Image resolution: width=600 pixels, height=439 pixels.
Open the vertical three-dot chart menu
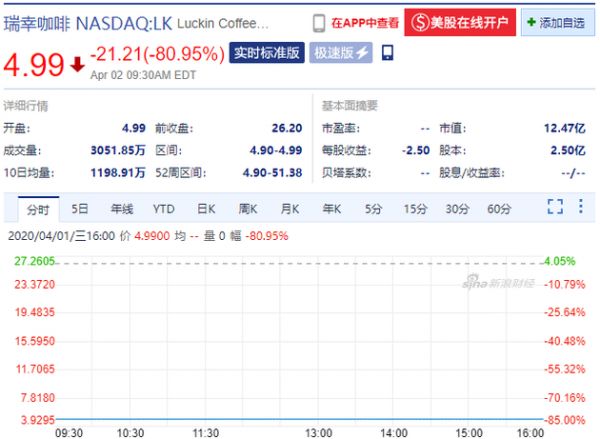[580, 208]
